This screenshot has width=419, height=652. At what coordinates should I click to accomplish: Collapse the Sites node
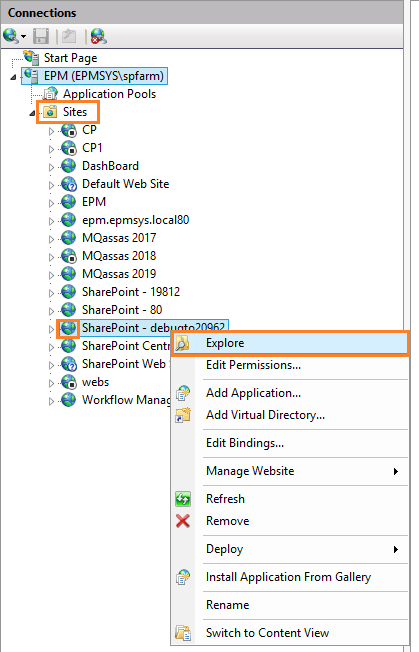click(x=32, y=113)
